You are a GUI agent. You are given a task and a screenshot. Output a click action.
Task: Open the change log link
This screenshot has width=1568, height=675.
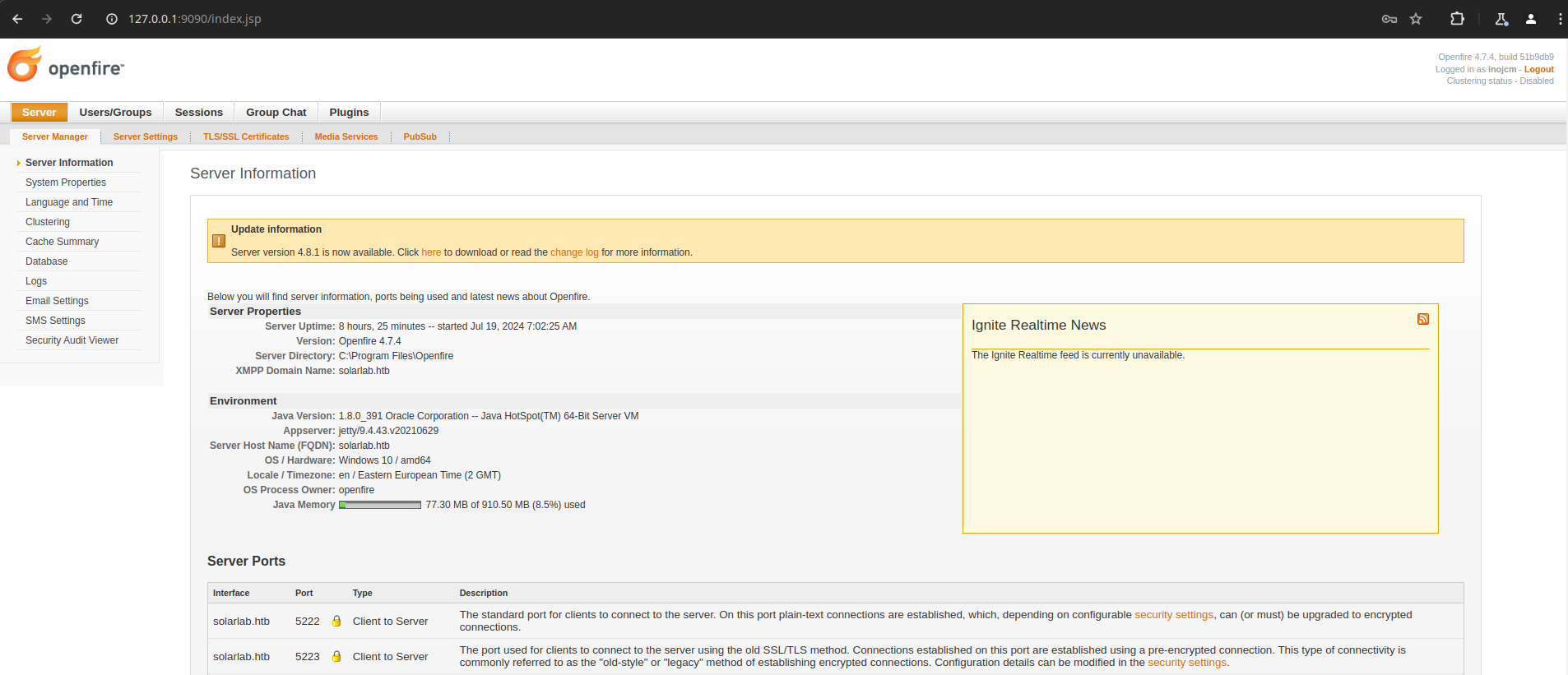(574, 252)
